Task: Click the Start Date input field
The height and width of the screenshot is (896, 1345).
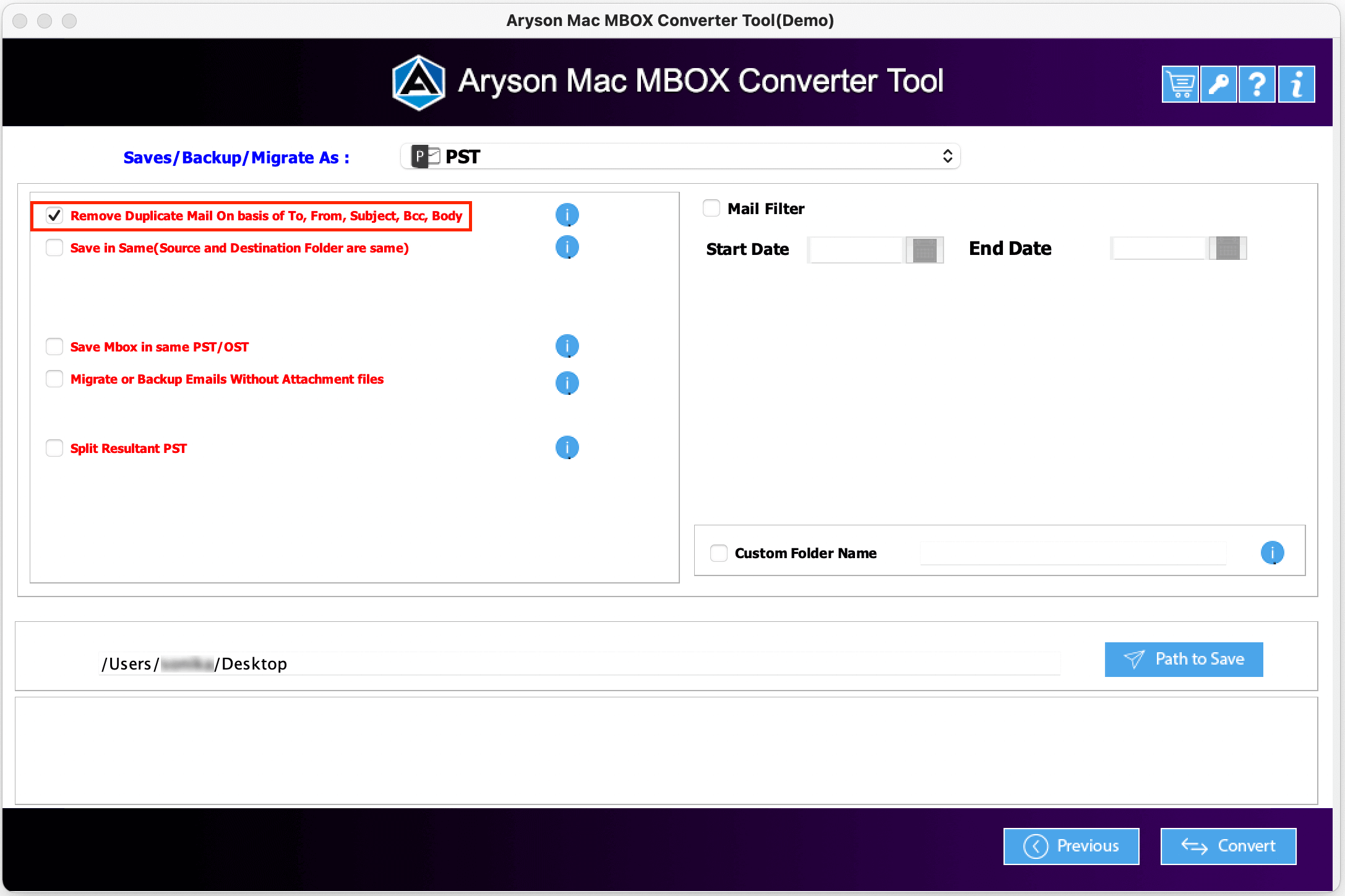Action: 856,250
